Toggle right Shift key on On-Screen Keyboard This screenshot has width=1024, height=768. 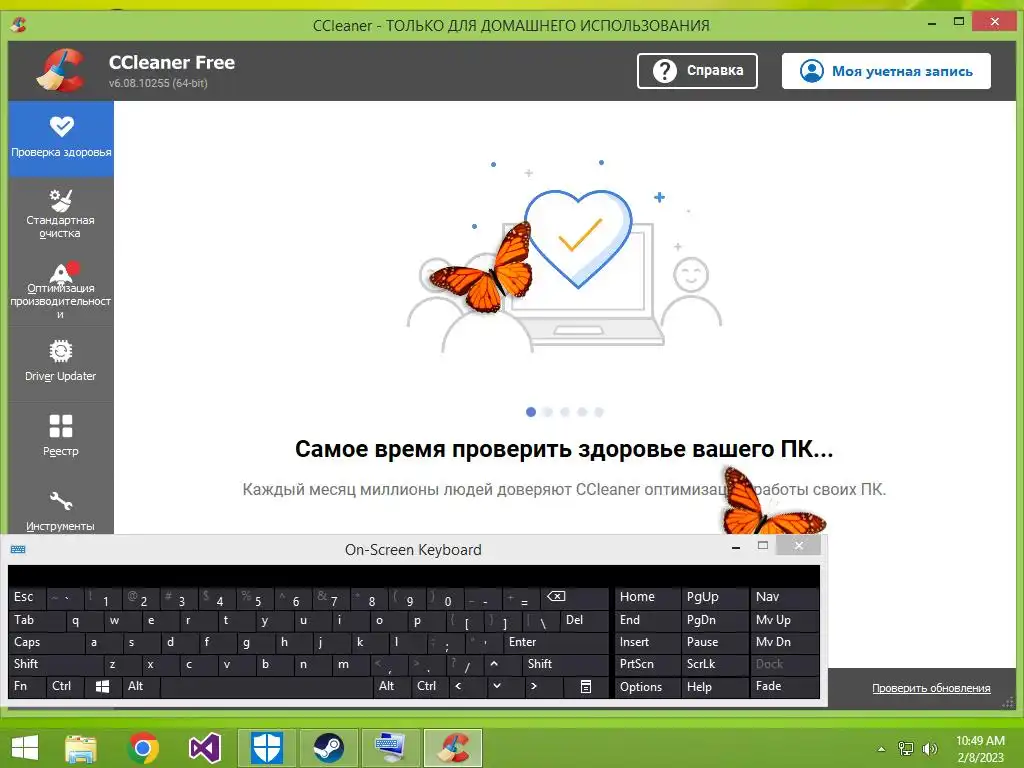(x=566, y=664)
